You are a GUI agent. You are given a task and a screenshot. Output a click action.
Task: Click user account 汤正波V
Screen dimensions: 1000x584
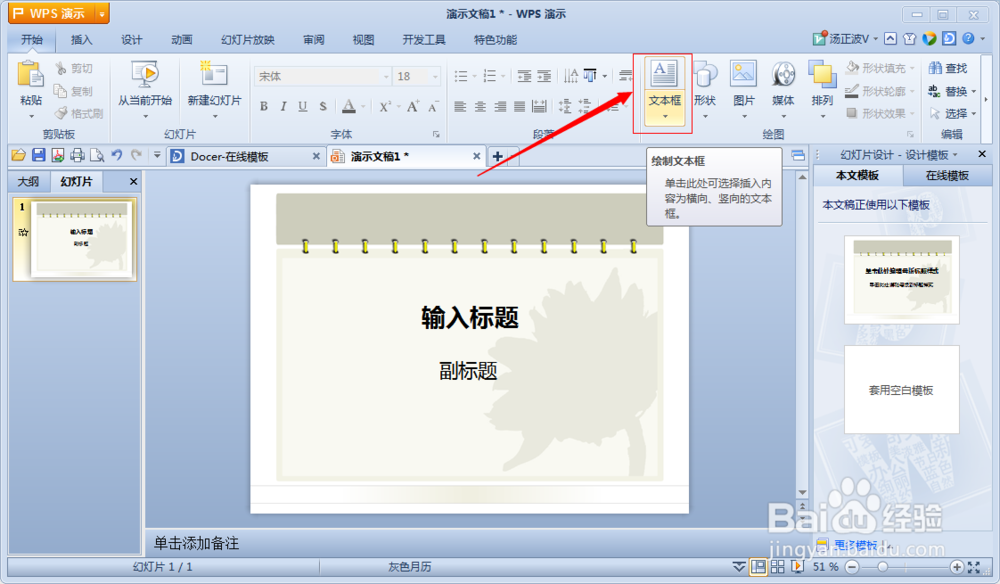pos(849,39)
